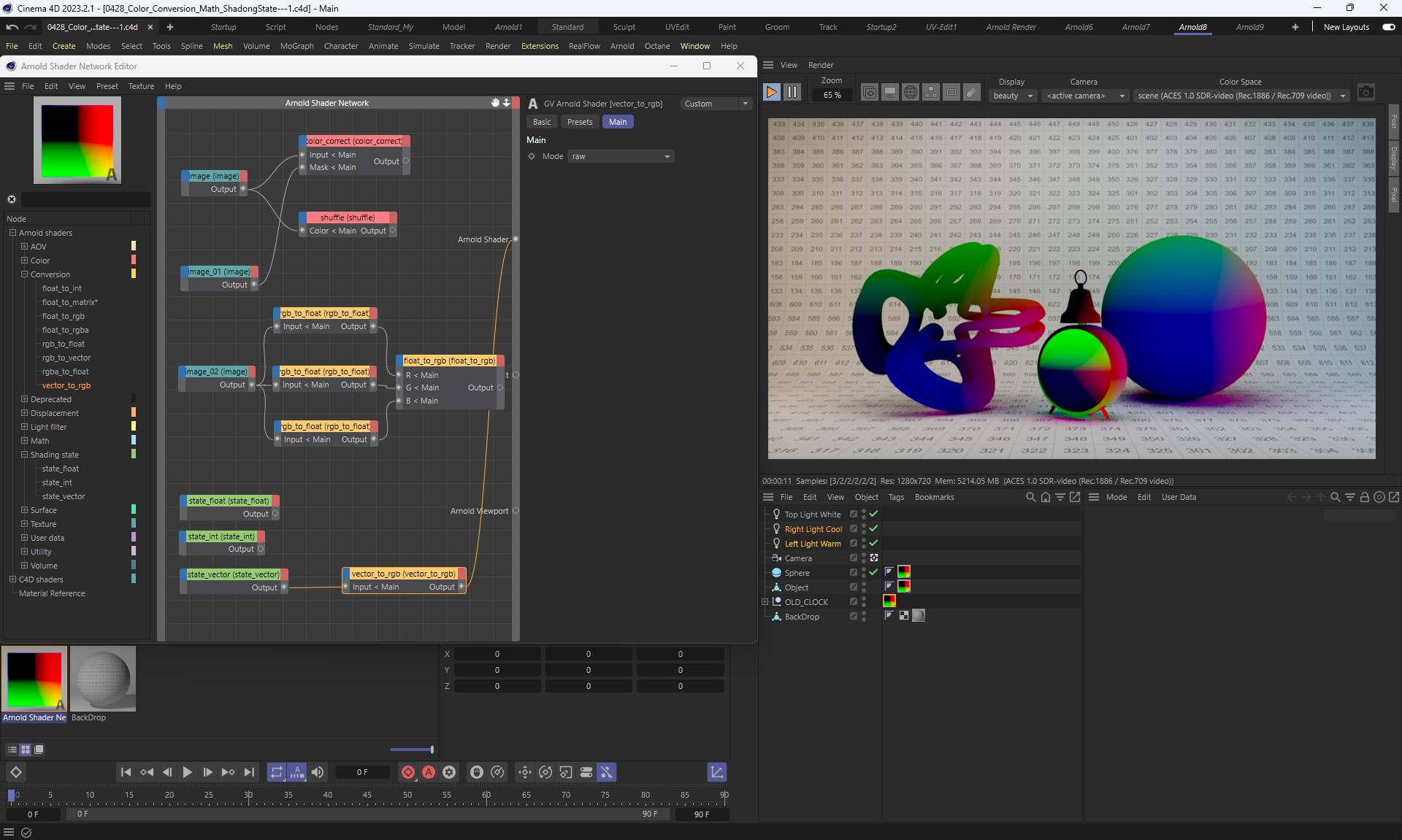
Task: Open the Mode raw dropdown
Action: pos(621,156)
